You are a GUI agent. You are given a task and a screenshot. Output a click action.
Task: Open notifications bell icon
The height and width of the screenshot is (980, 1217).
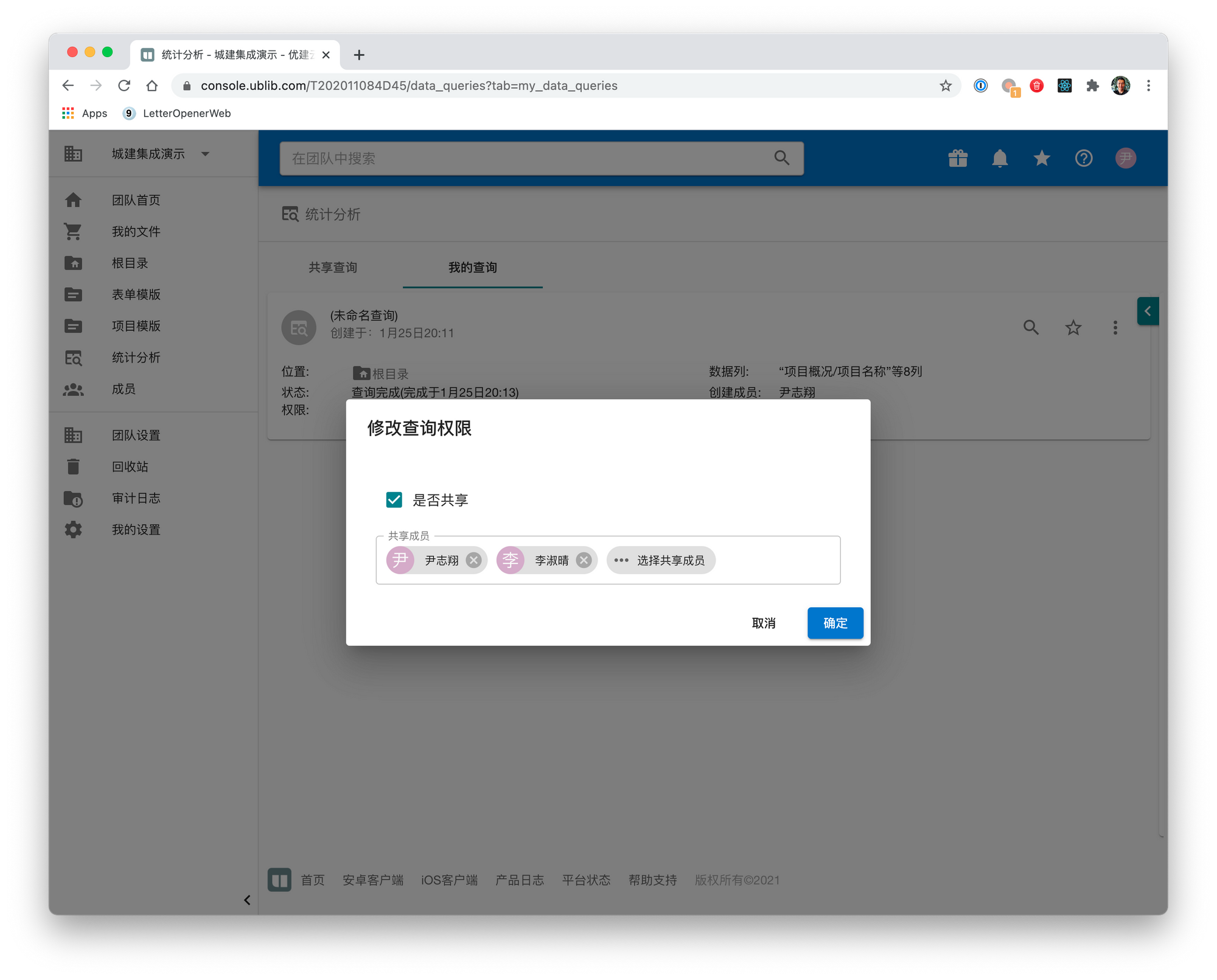pos(1000,159)
